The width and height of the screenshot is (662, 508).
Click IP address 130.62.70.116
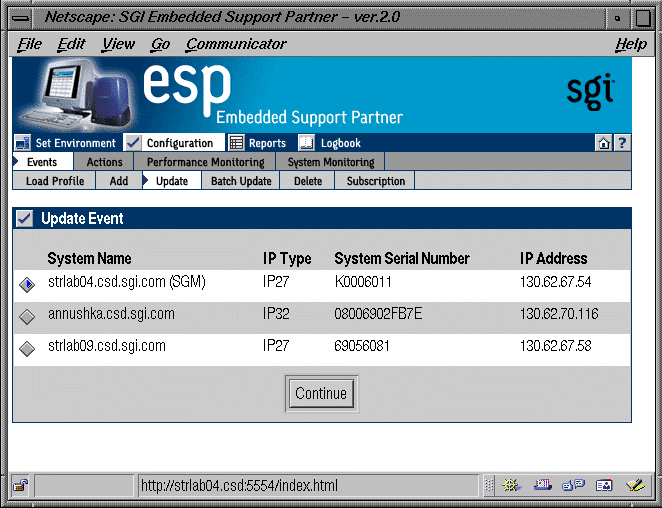pos(559,314)
